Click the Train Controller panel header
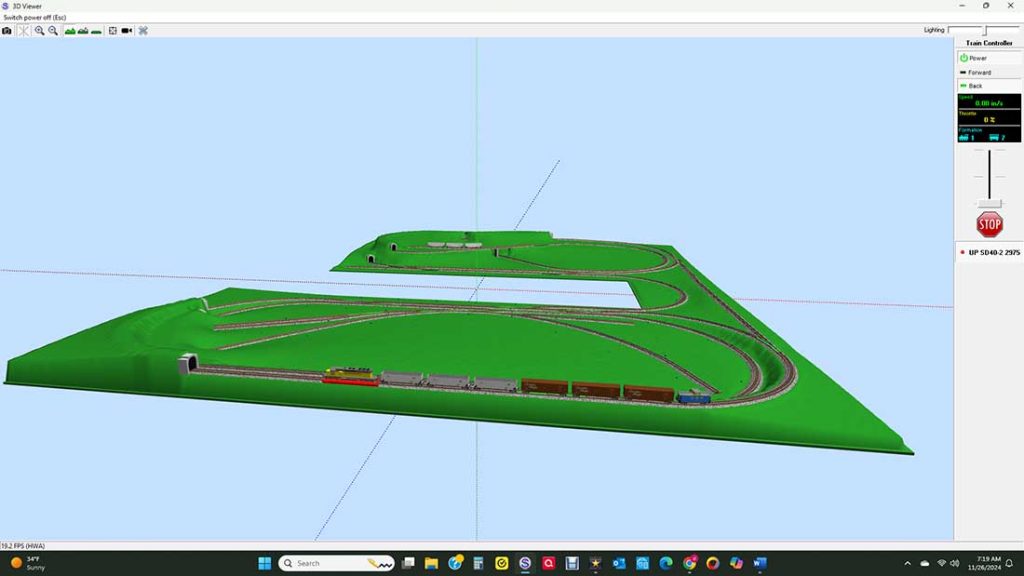 [x=988, y=43]
